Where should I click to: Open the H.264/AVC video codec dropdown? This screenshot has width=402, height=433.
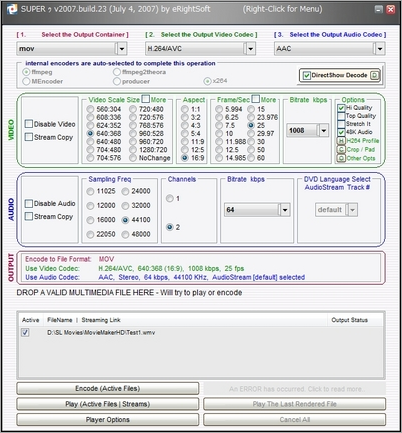coord(250,49)
